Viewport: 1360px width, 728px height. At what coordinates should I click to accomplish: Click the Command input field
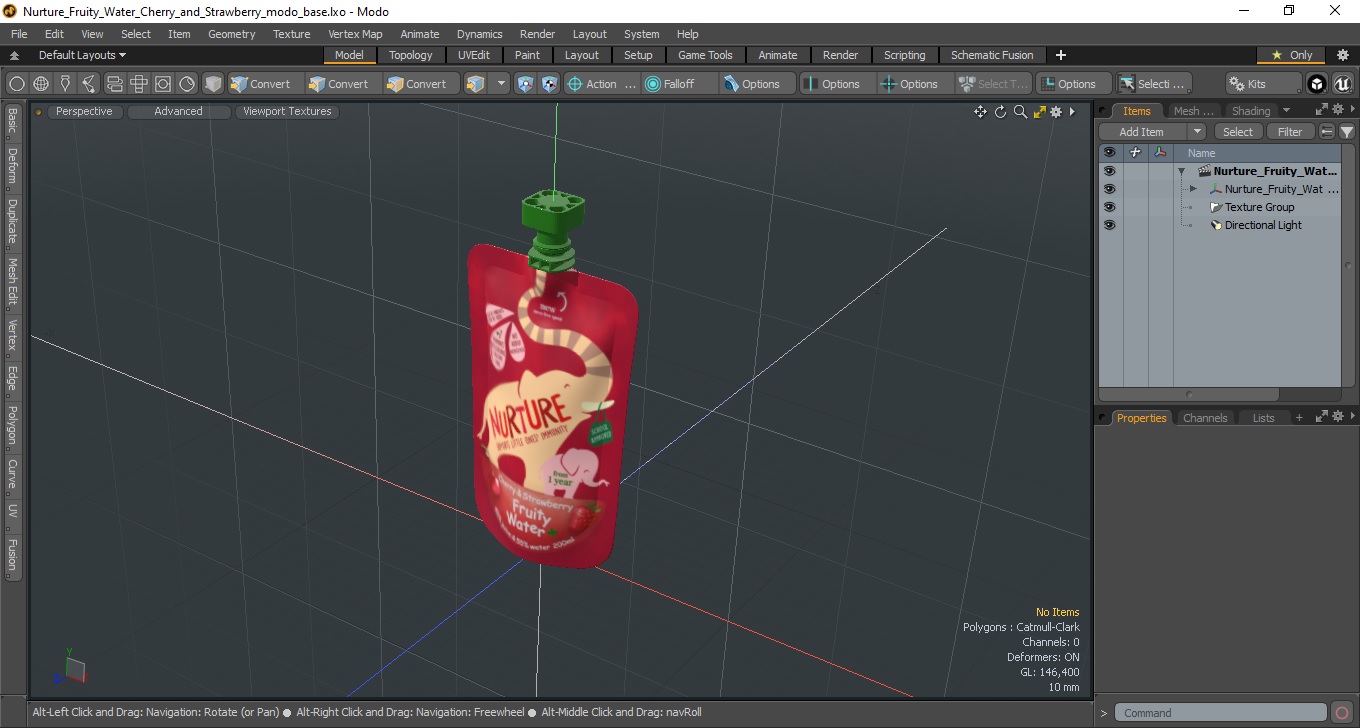[x=1221, y=713]
